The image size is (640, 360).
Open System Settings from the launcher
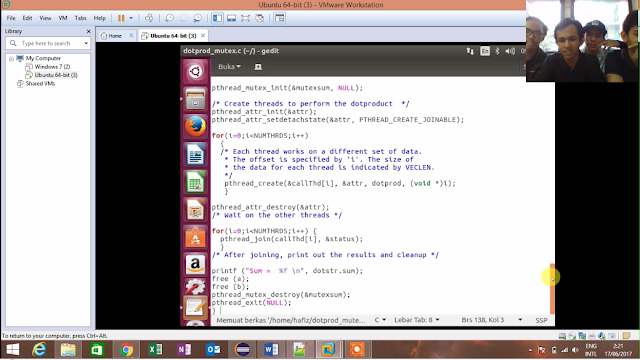[195, 287]
